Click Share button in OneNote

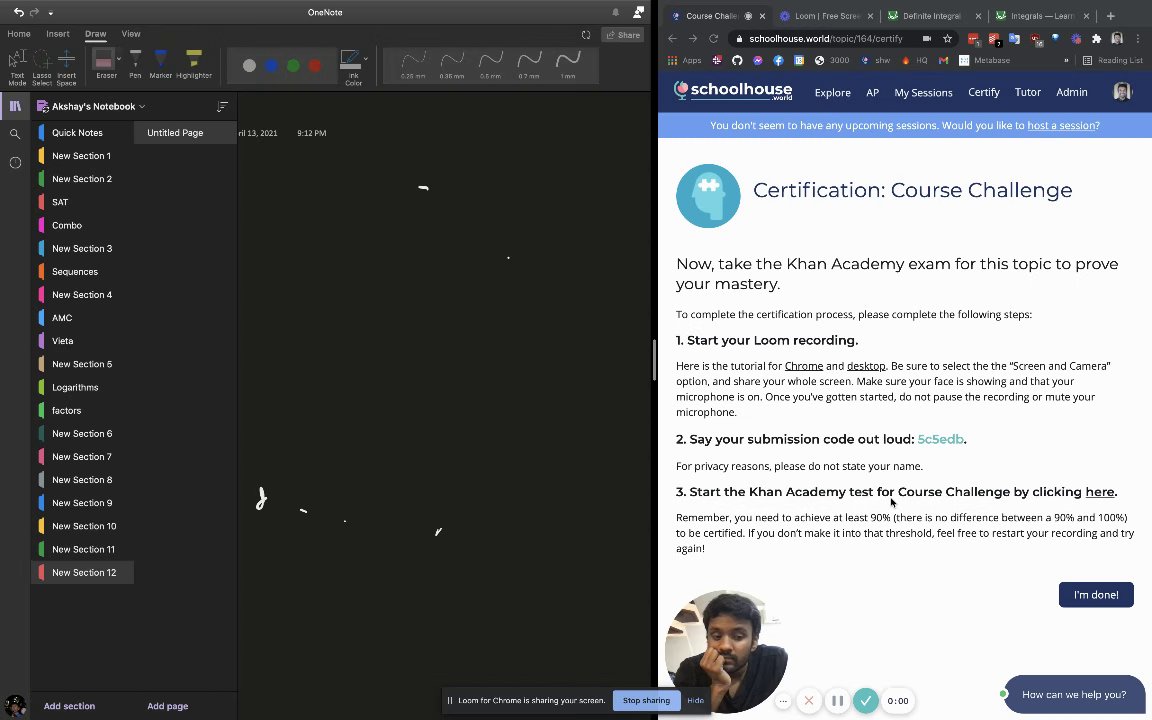click(623, 35)
